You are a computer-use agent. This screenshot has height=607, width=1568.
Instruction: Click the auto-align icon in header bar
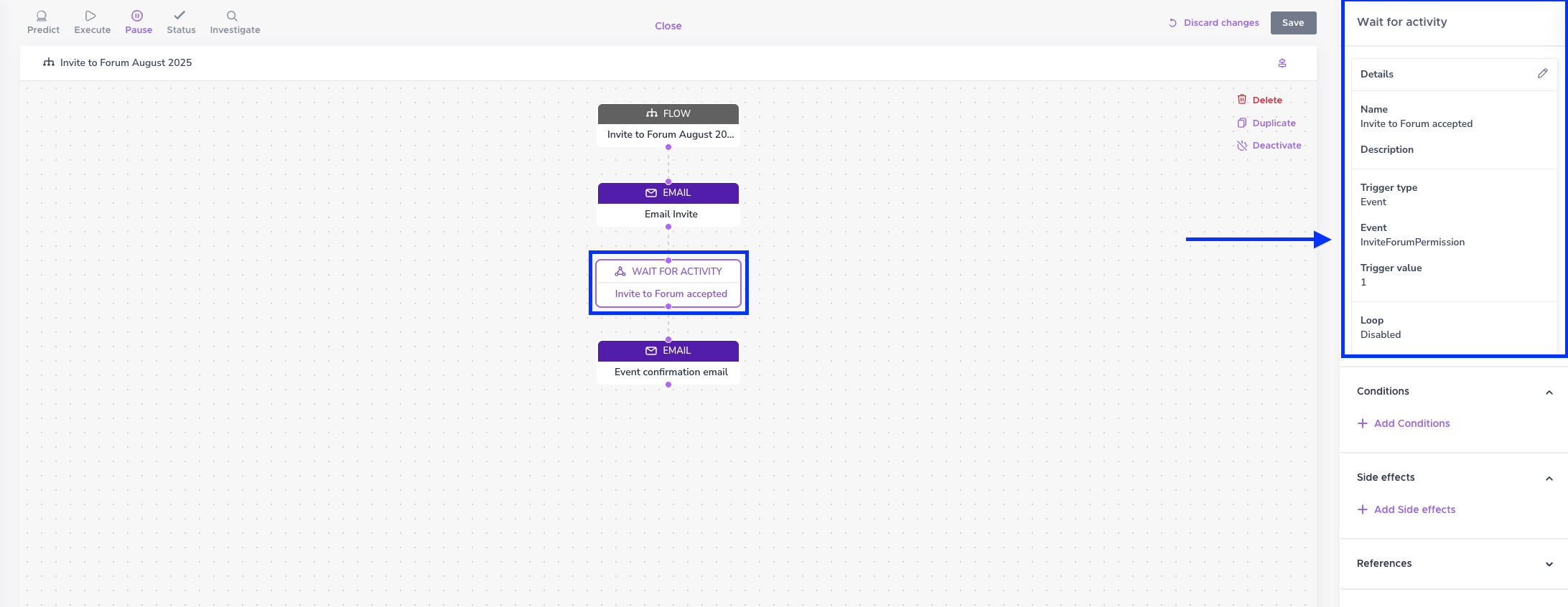click(x=1282, y=63)
